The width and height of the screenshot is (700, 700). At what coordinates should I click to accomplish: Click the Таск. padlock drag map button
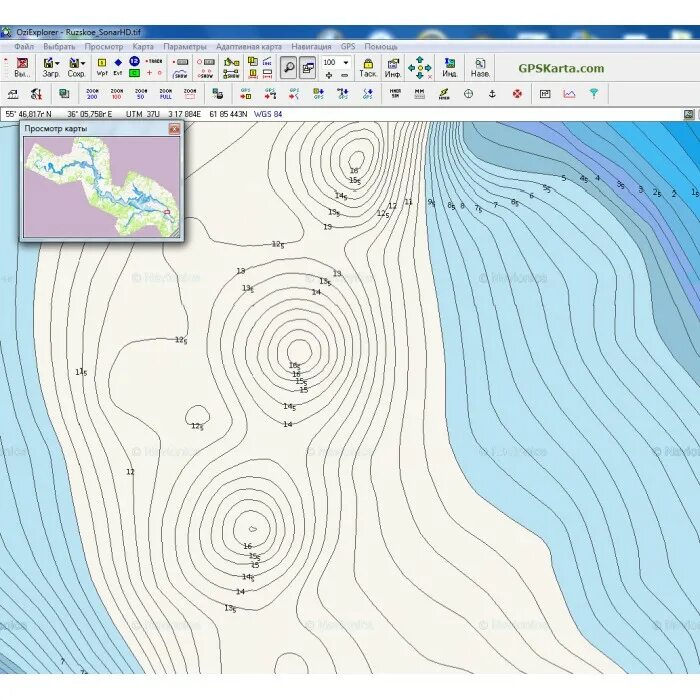[368, 68]
